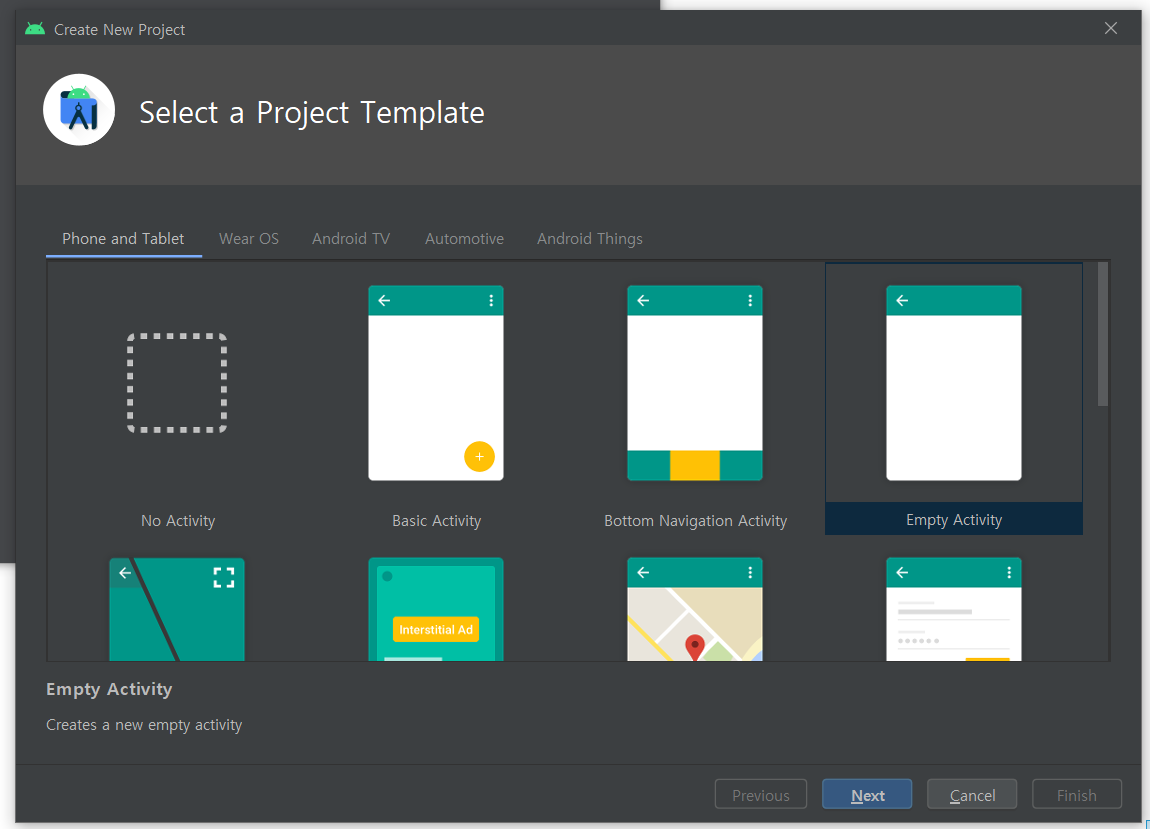Select the Android Things tab
The width and height of the screenshot is (1150, 829).
[x=590, y=238]
